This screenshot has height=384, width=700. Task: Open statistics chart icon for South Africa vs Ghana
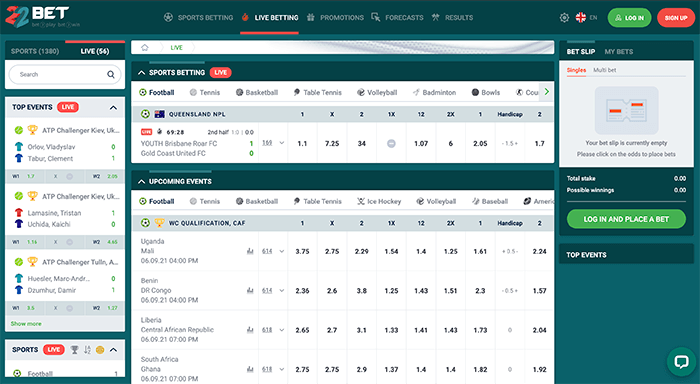pos(250,369)
